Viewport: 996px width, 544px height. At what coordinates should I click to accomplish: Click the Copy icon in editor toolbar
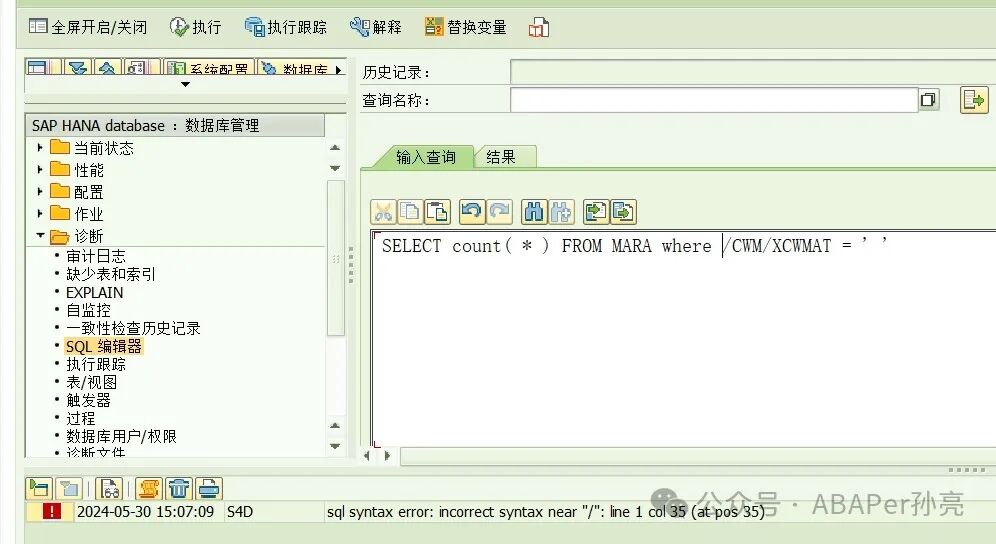410,212
